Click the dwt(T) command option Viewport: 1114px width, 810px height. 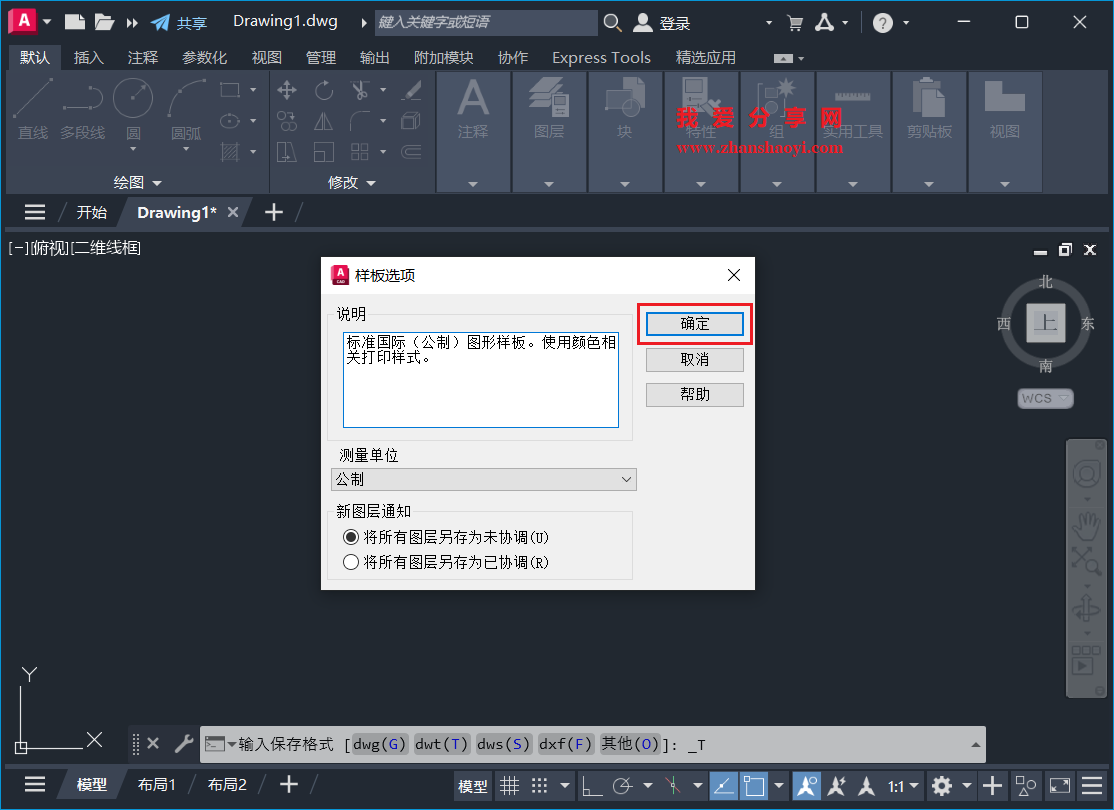[x=442, y=744]
